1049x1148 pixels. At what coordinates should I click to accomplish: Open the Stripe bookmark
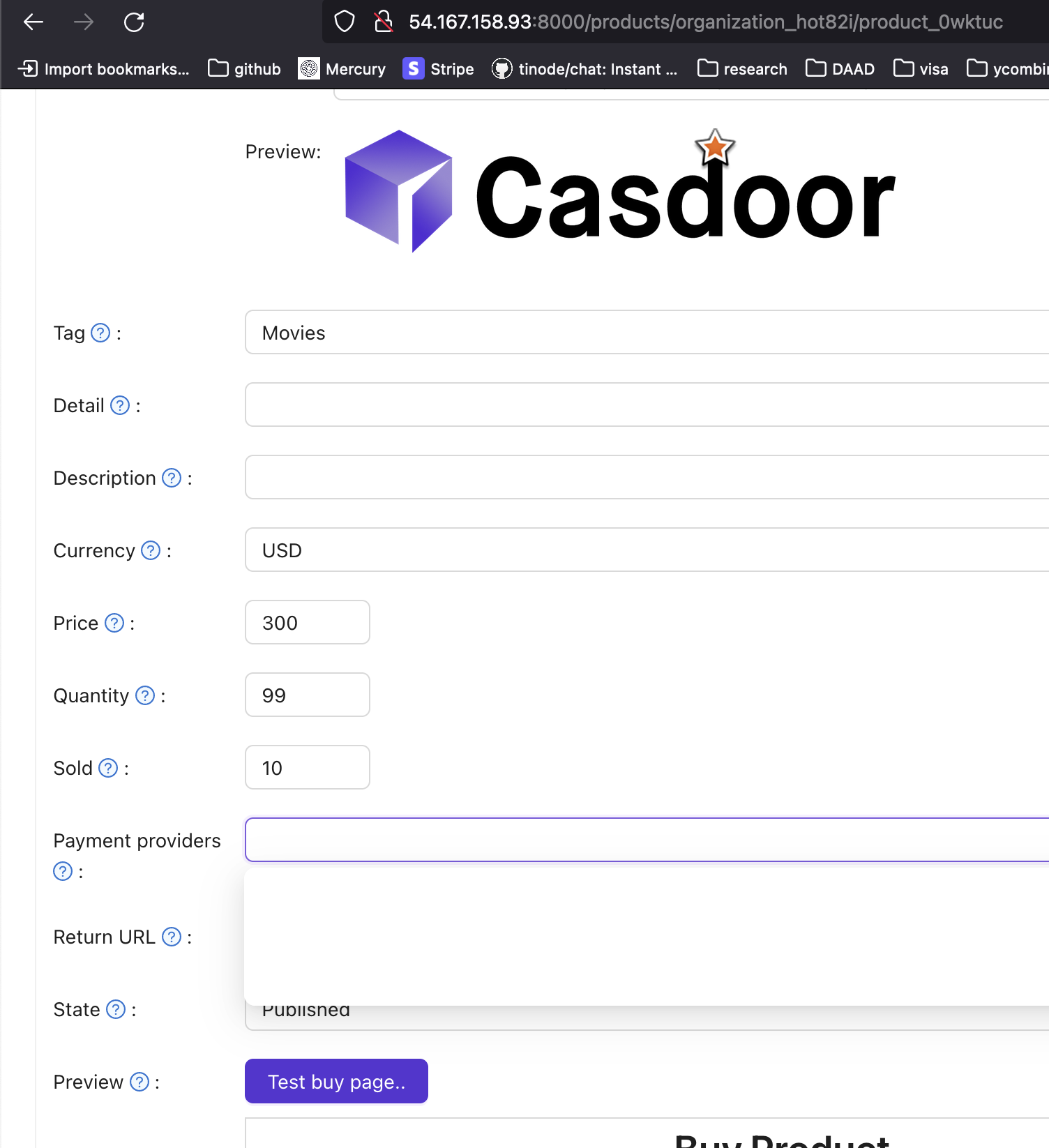438,69
